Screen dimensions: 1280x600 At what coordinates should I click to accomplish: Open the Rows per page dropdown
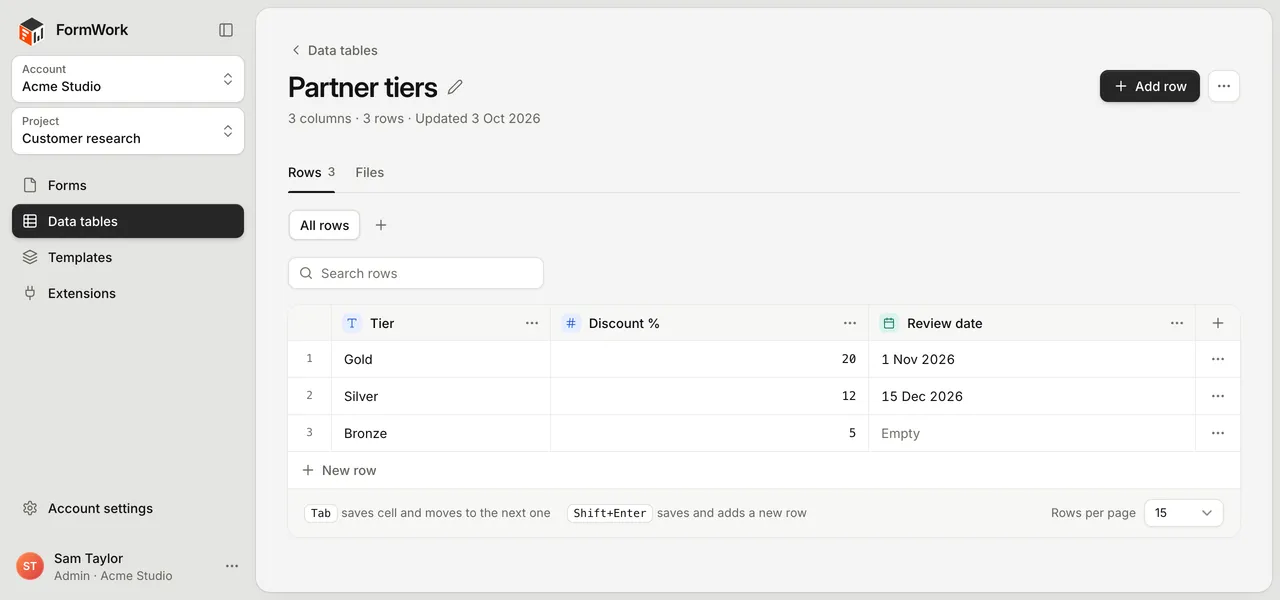(1183, 513)
